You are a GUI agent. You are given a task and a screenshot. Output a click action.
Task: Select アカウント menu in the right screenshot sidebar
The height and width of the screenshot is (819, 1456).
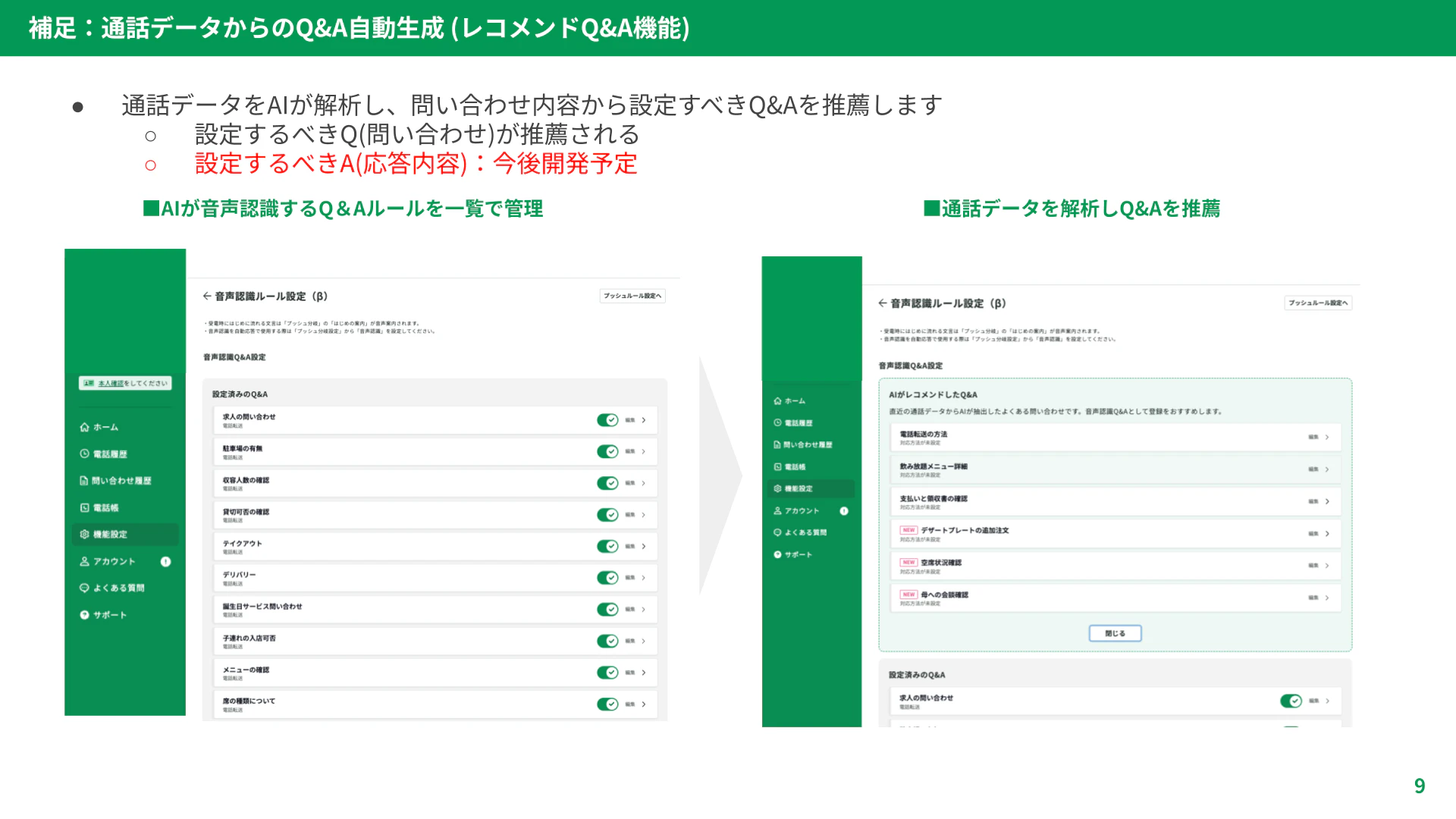(802, 511)
